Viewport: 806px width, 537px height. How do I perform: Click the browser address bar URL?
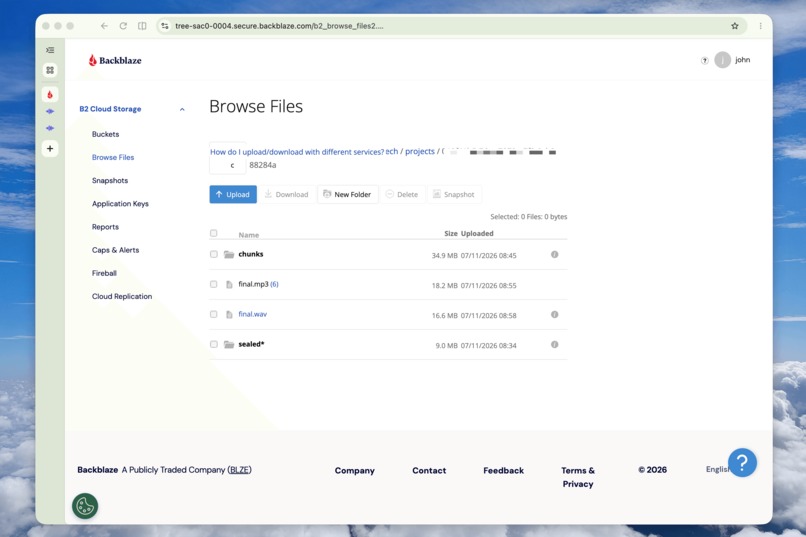pyautogui.click(x=279, y=26)
